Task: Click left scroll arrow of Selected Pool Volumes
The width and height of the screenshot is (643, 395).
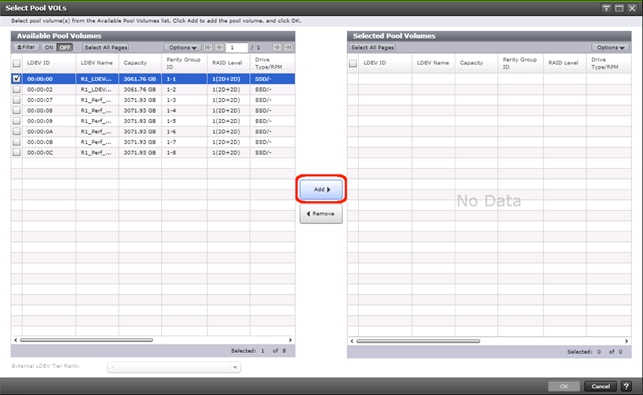Action: point(352,341)
